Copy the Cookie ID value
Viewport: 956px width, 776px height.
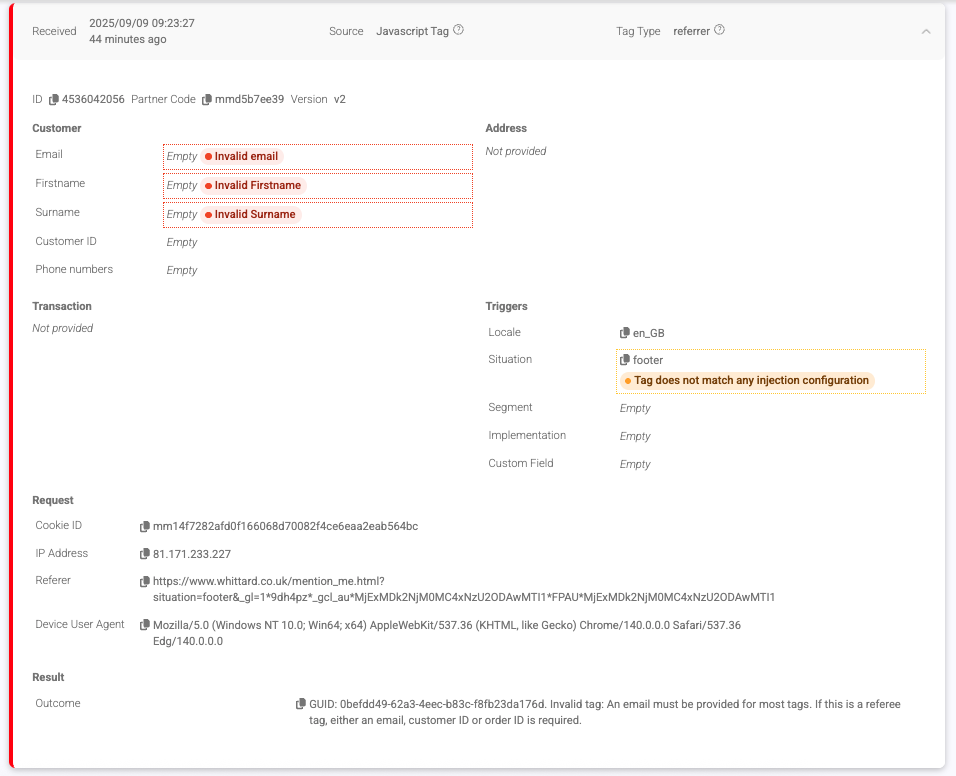[x=145, y=526]
